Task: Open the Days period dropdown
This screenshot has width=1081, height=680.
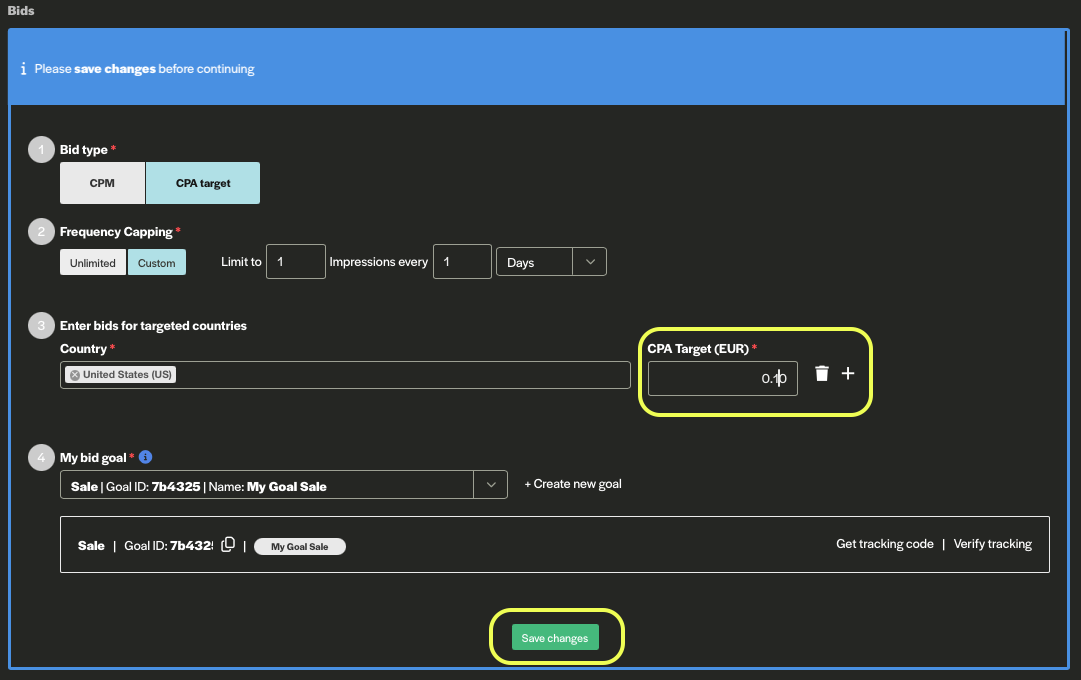Action: click(x=551, y=262)
